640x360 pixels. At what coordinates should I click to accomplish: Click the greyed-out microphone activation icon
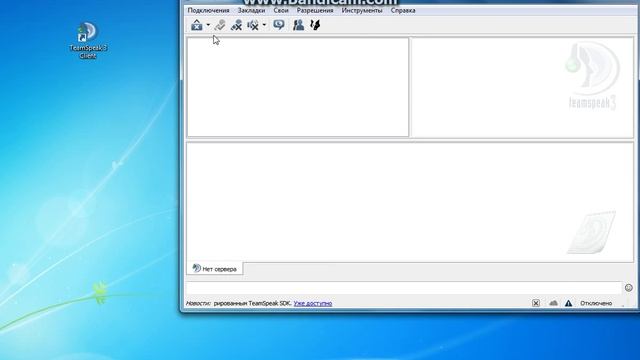[220, 25]
